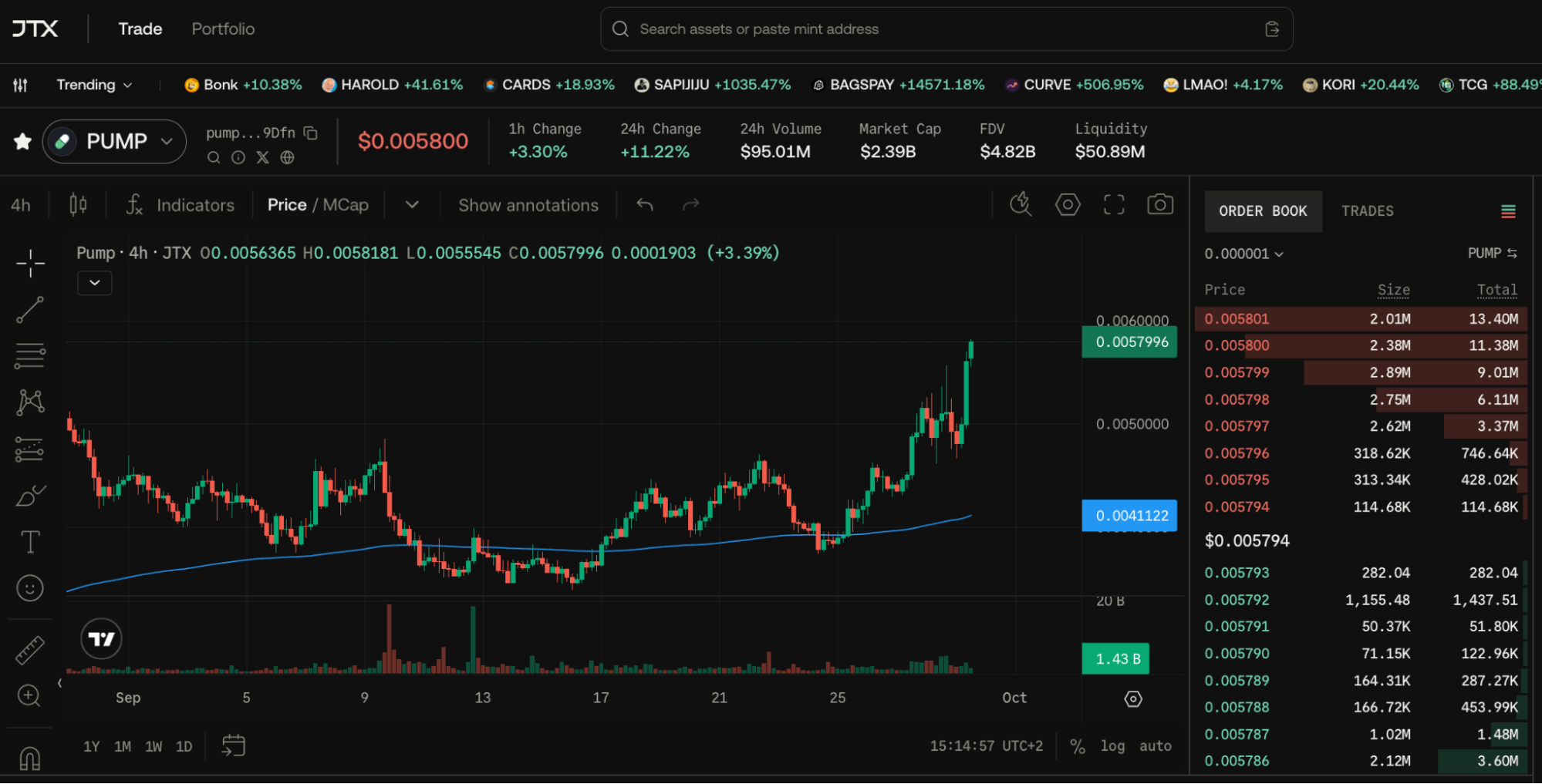The image size is (1542, 784).
Task: Click the TradingView logo on the chart
Action: pyautogui.click(x=101, y=639)
